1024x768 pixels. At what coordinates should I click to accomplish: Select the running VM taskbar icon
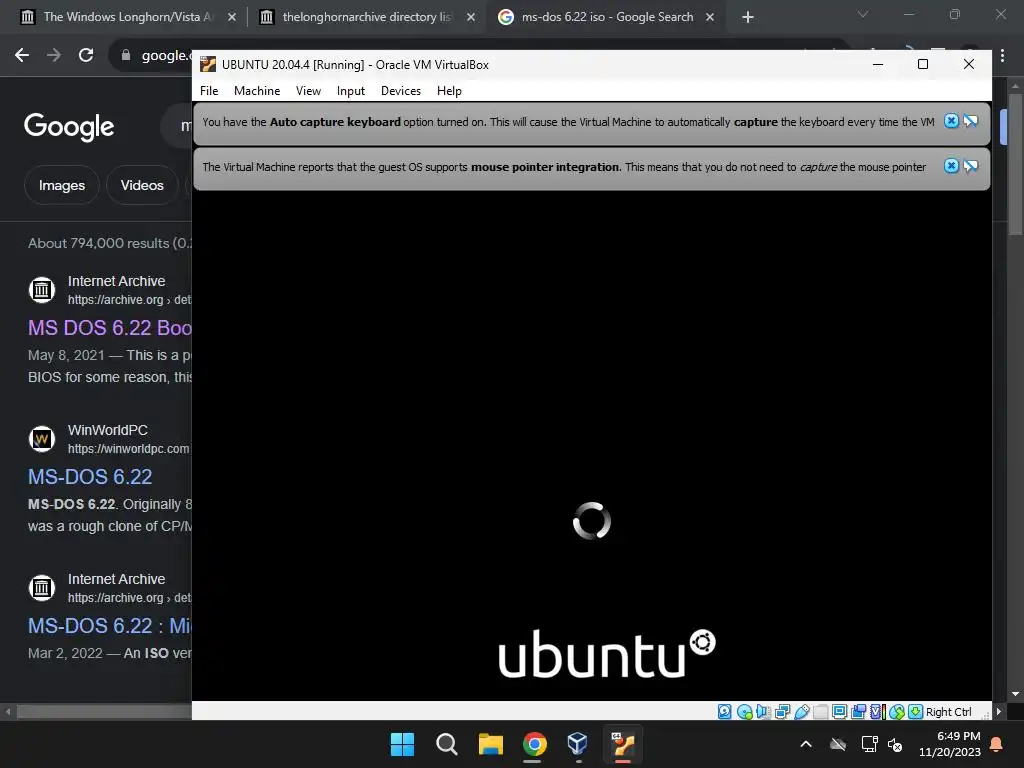pyautogui.click(x=622, y=744)
